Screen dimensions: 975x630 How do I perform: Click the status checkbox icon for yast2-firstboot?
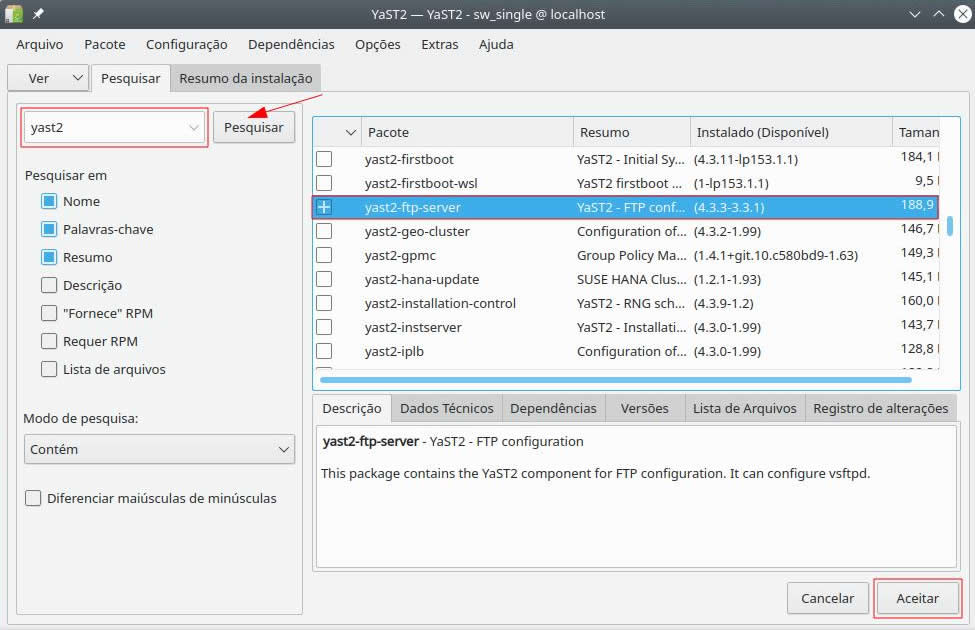(x=324, y=159)
